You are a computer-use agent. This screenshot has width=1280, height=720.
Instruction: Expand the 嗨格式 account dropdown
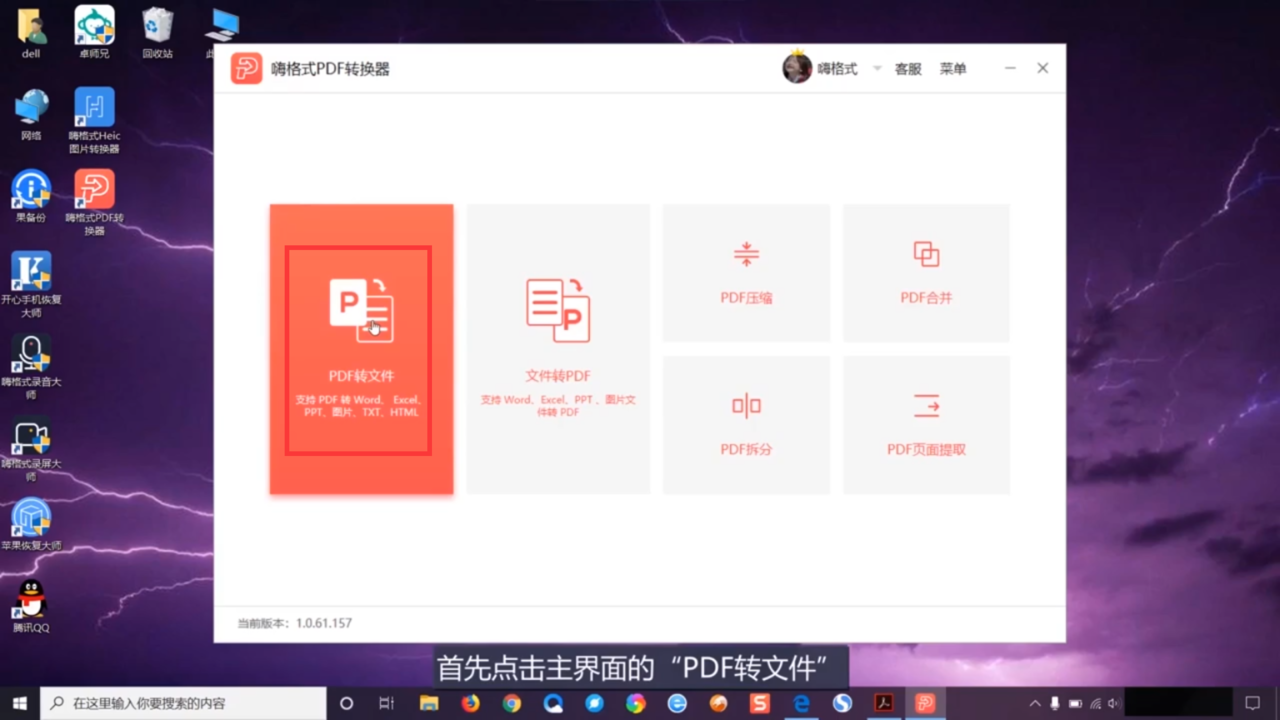click(x=876, y=68)
